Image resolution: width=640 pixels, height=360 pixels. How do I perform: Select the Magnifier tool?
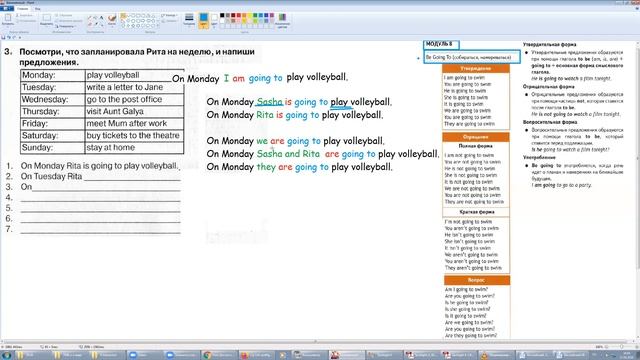pos(102,24)
